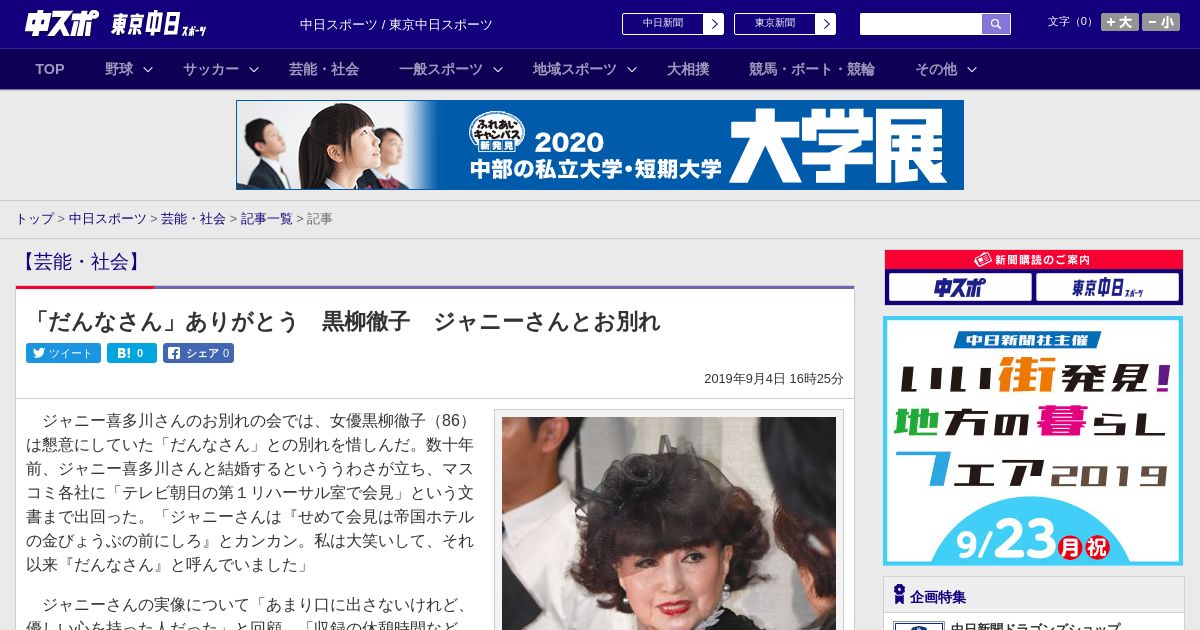
Task: Go to トップ breadcrumb link
Action: 34,218
